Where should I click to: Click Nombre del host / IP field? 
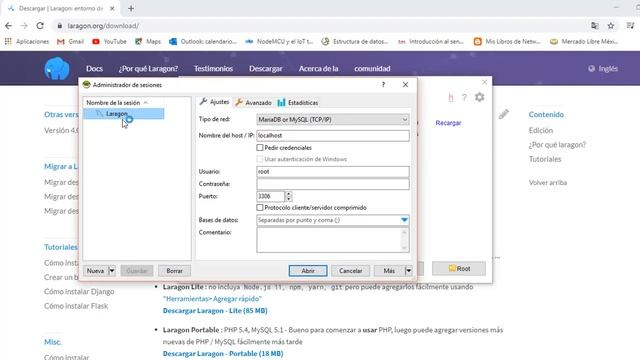coord(333,135)
